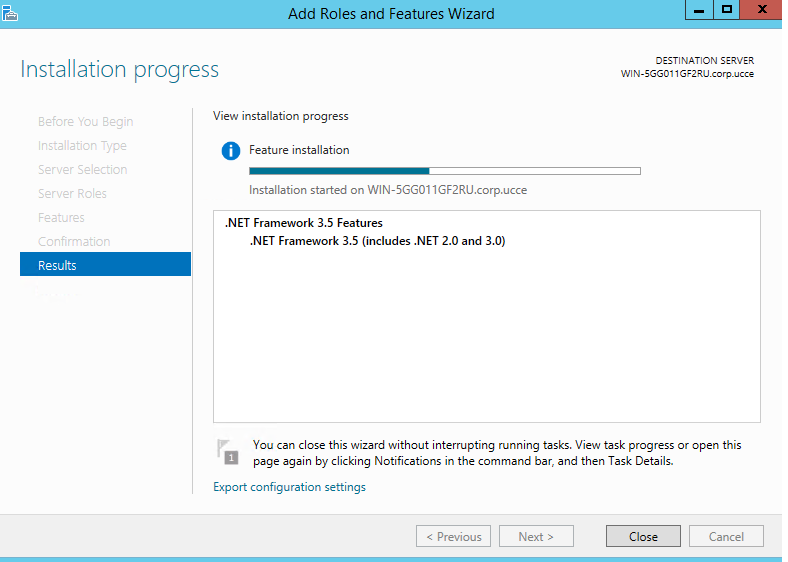Select the .NET Framework 3.5 Features entry
Image resolution: width=788 pixels, height=562 pixels.
pyautogui.click(x=303, y=223)
